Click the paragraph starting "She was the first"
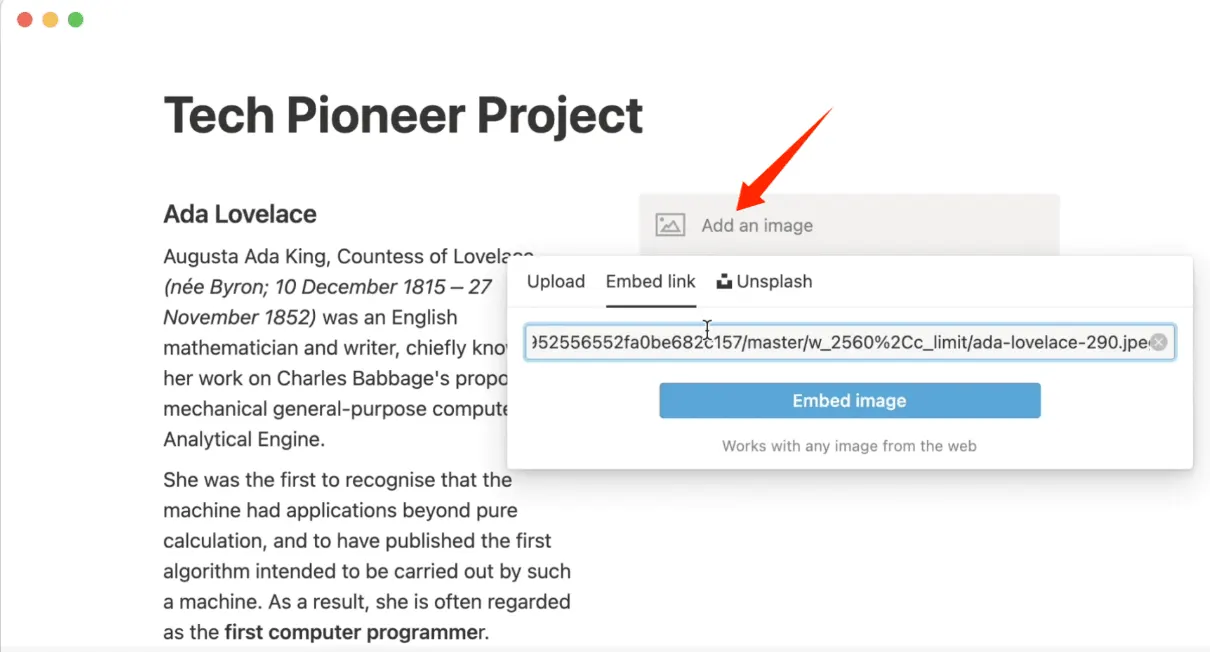This screenshot has height=652, width=1210. click(367, 556)
